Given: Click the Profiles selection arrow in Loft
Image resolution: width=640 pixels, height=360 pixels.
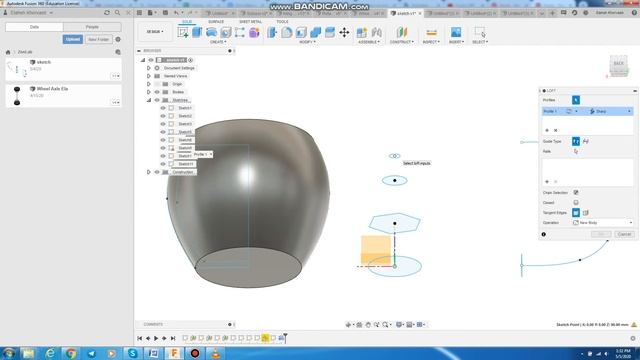Looking at the screenshot, I should tap(576, 100).
